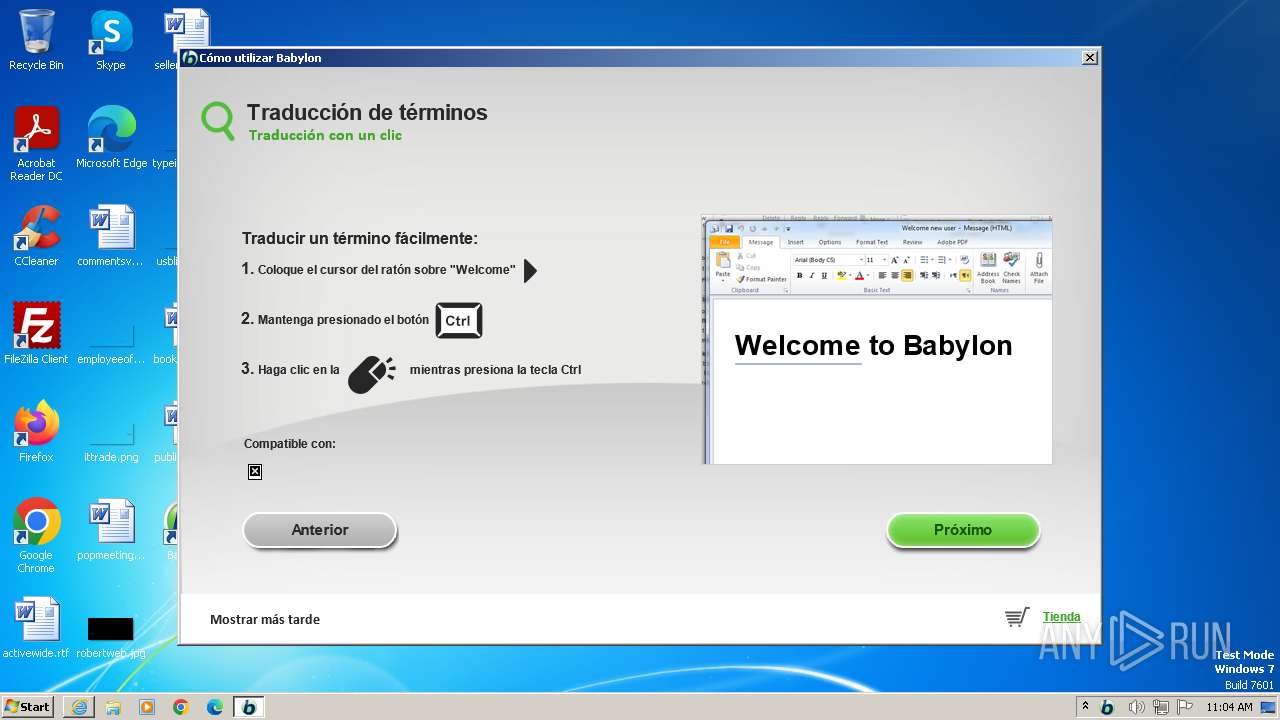Click the Welcome to Babylon preview image
Screen dimensions: 1280x720
coord(877,339)
